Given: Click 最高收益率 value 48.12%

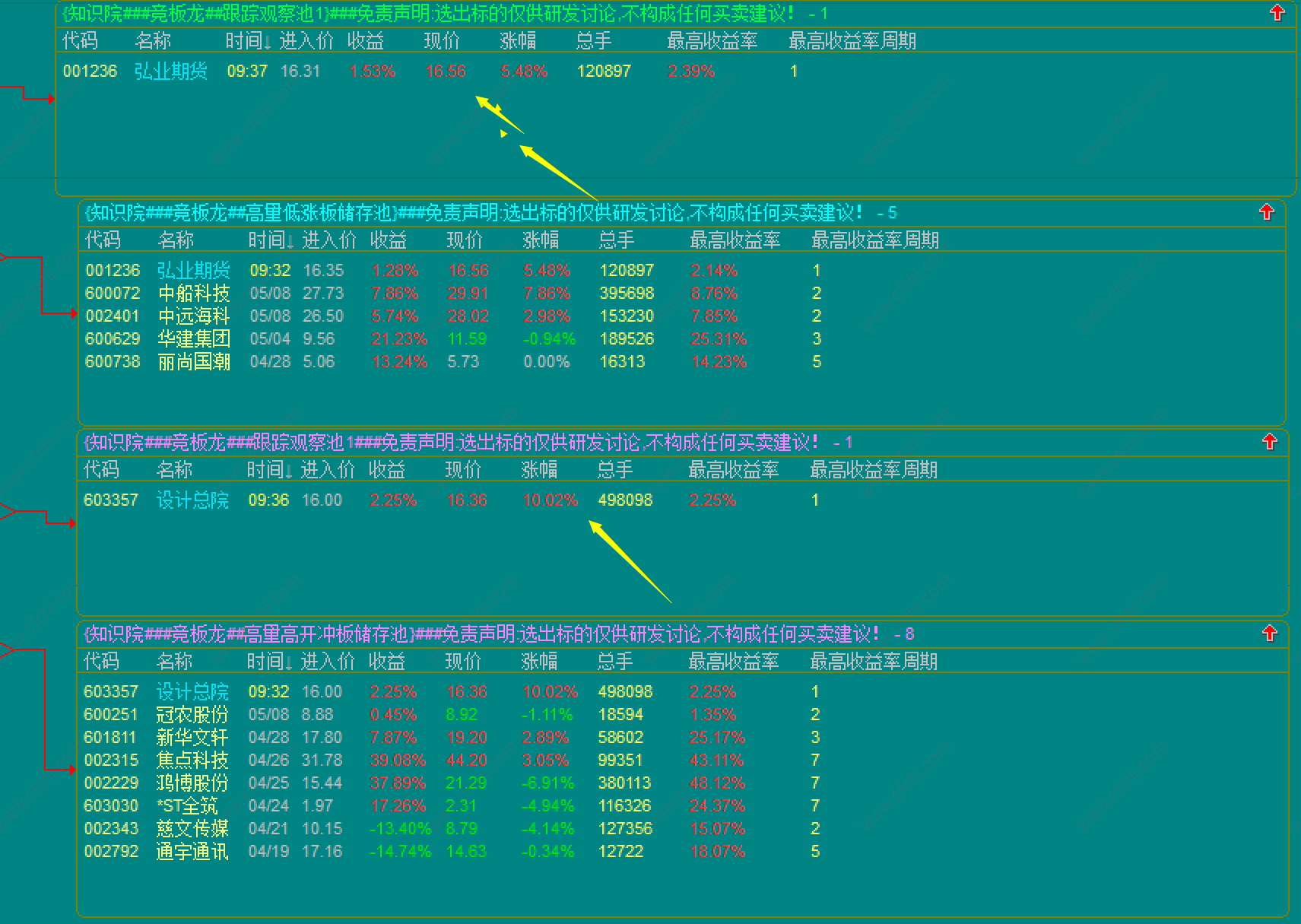Looking at the screenshot, I should [717, 783].
